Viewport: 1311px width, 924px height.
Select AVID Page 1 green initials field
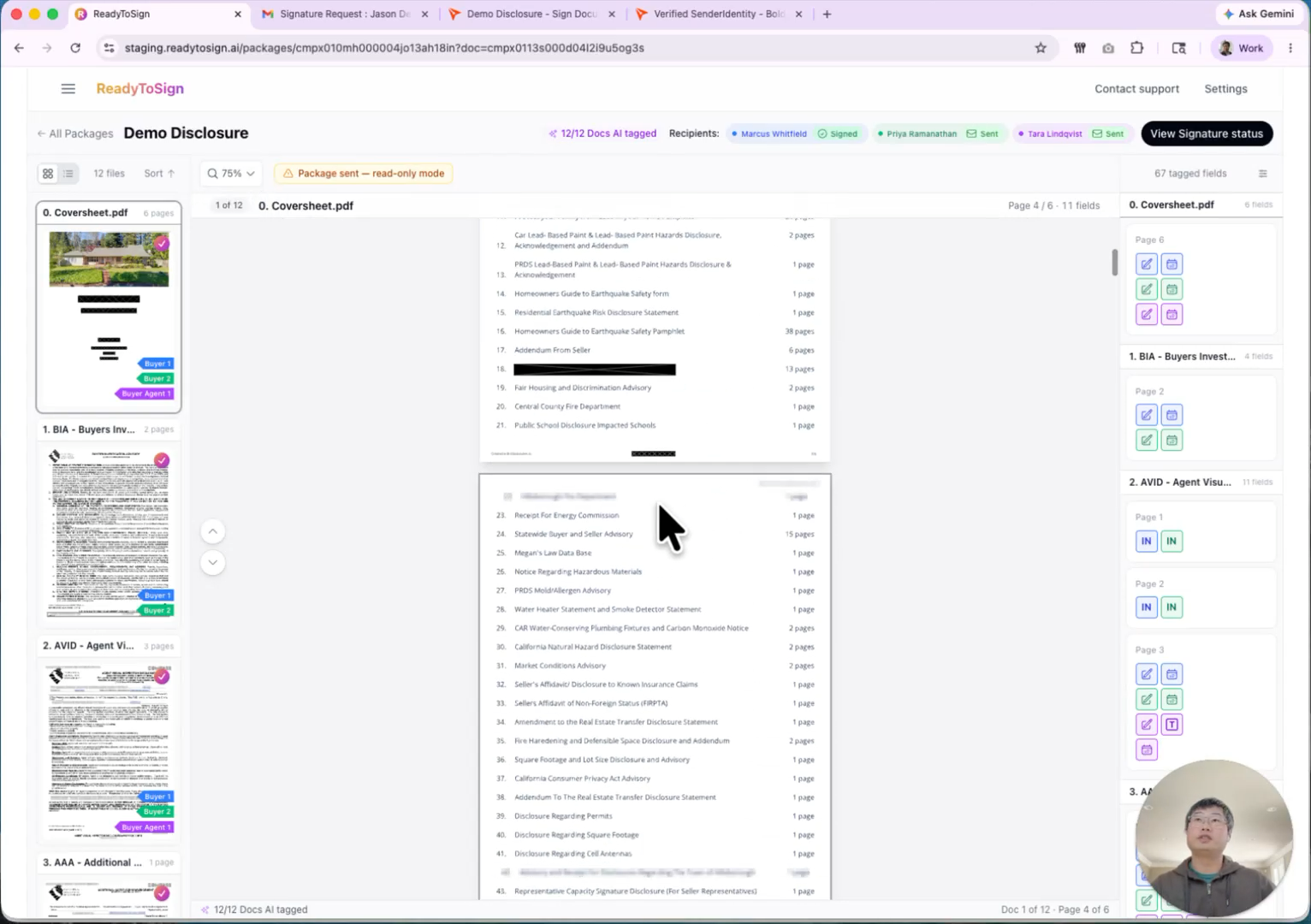coord(1172,541)
